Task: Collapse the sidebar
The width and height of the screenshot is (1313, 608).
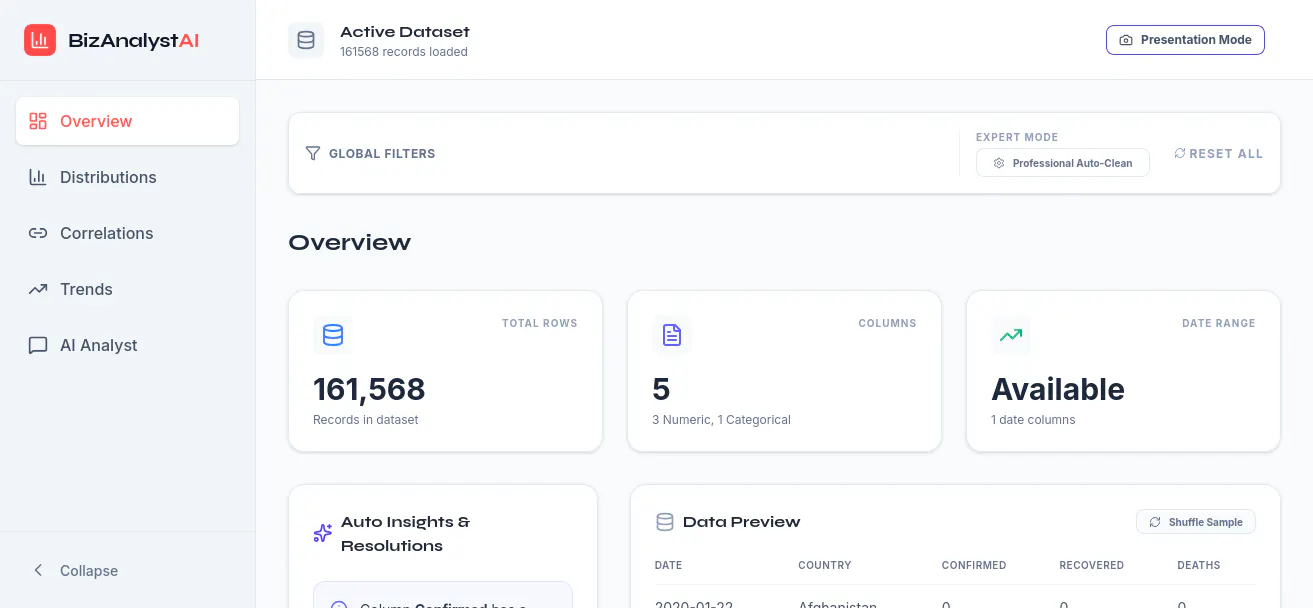Action: (x=127, y=570)
